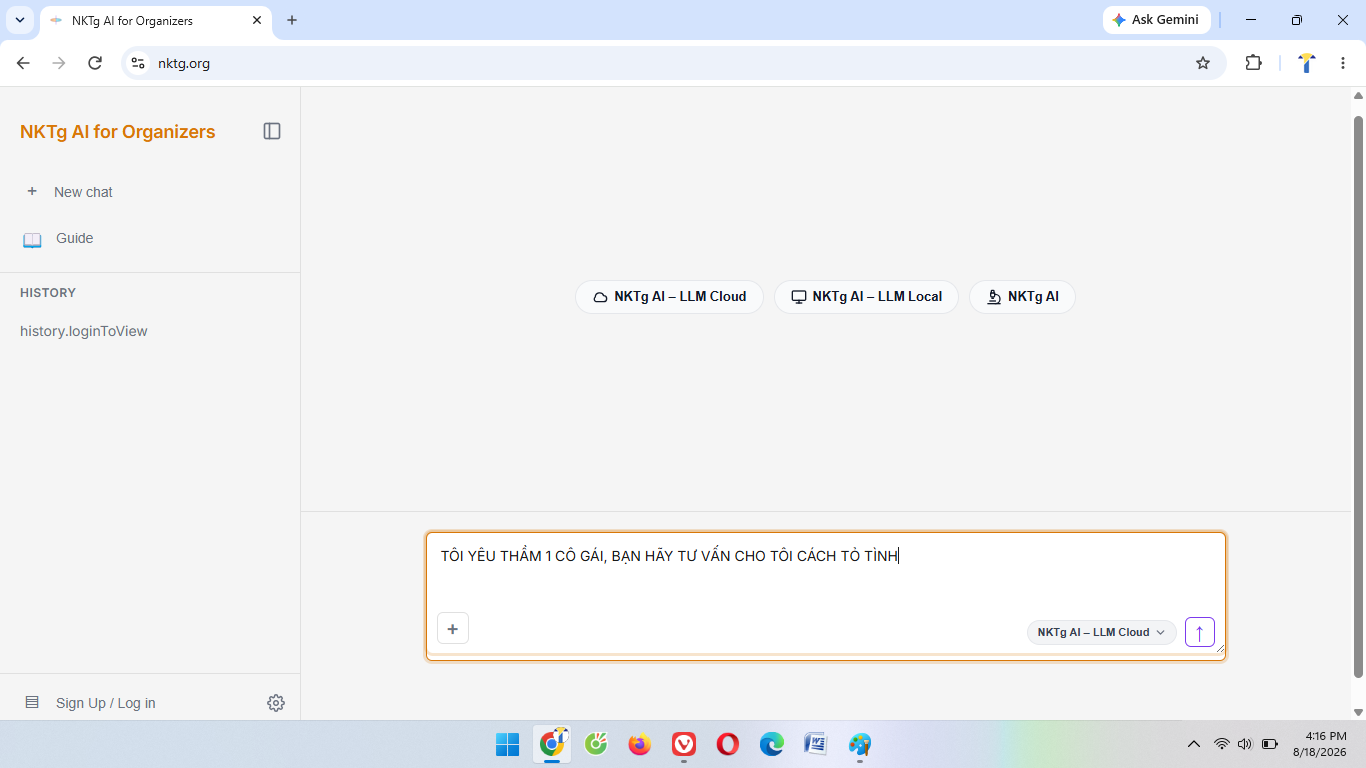Send the message with the arrow button
This screenshot has height=768, width=1366.
click(x=1200, y=632)
